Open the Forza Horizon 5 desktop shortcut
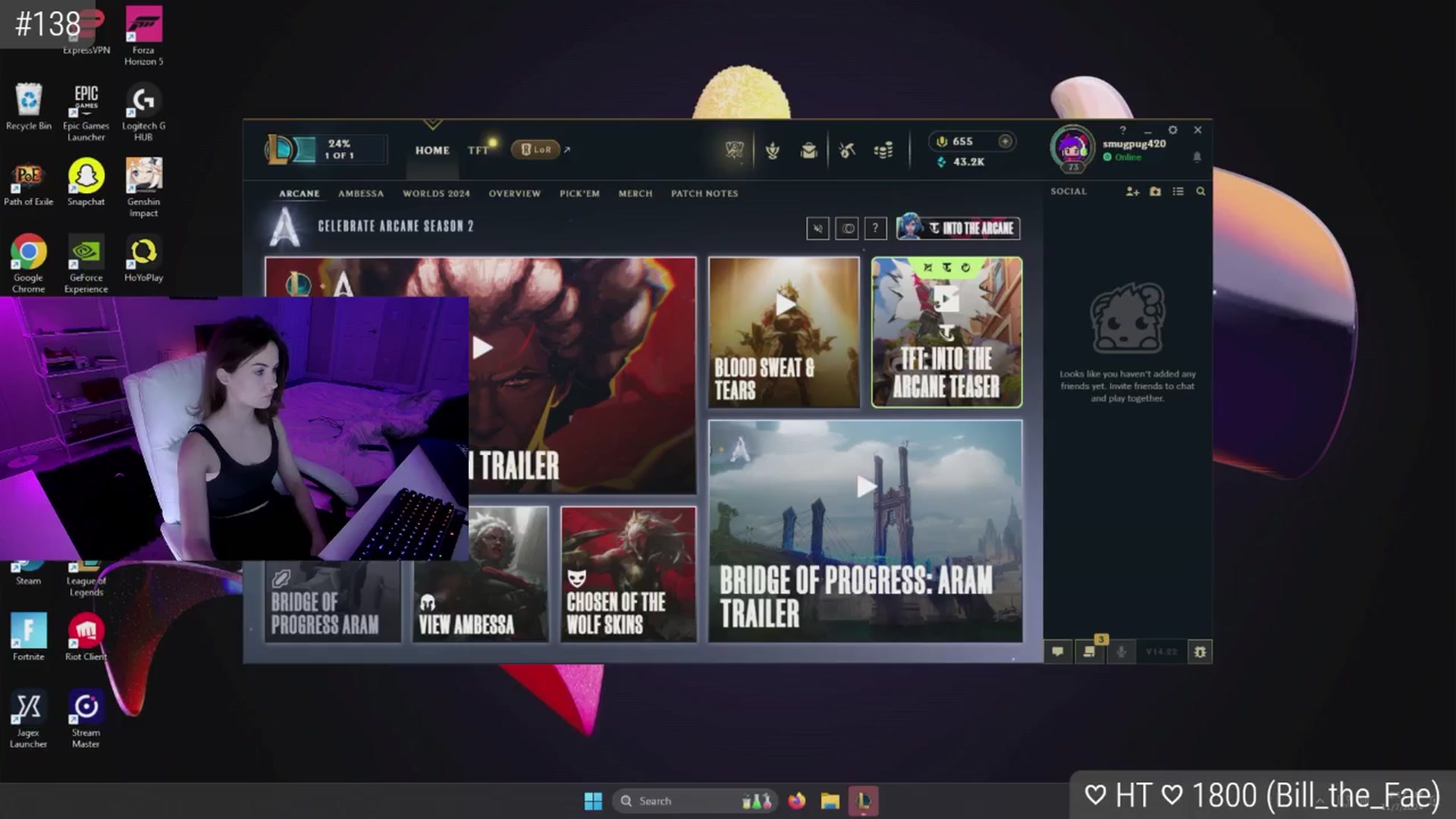Viewport: 1456px width, 819px height. coord(143,36)
